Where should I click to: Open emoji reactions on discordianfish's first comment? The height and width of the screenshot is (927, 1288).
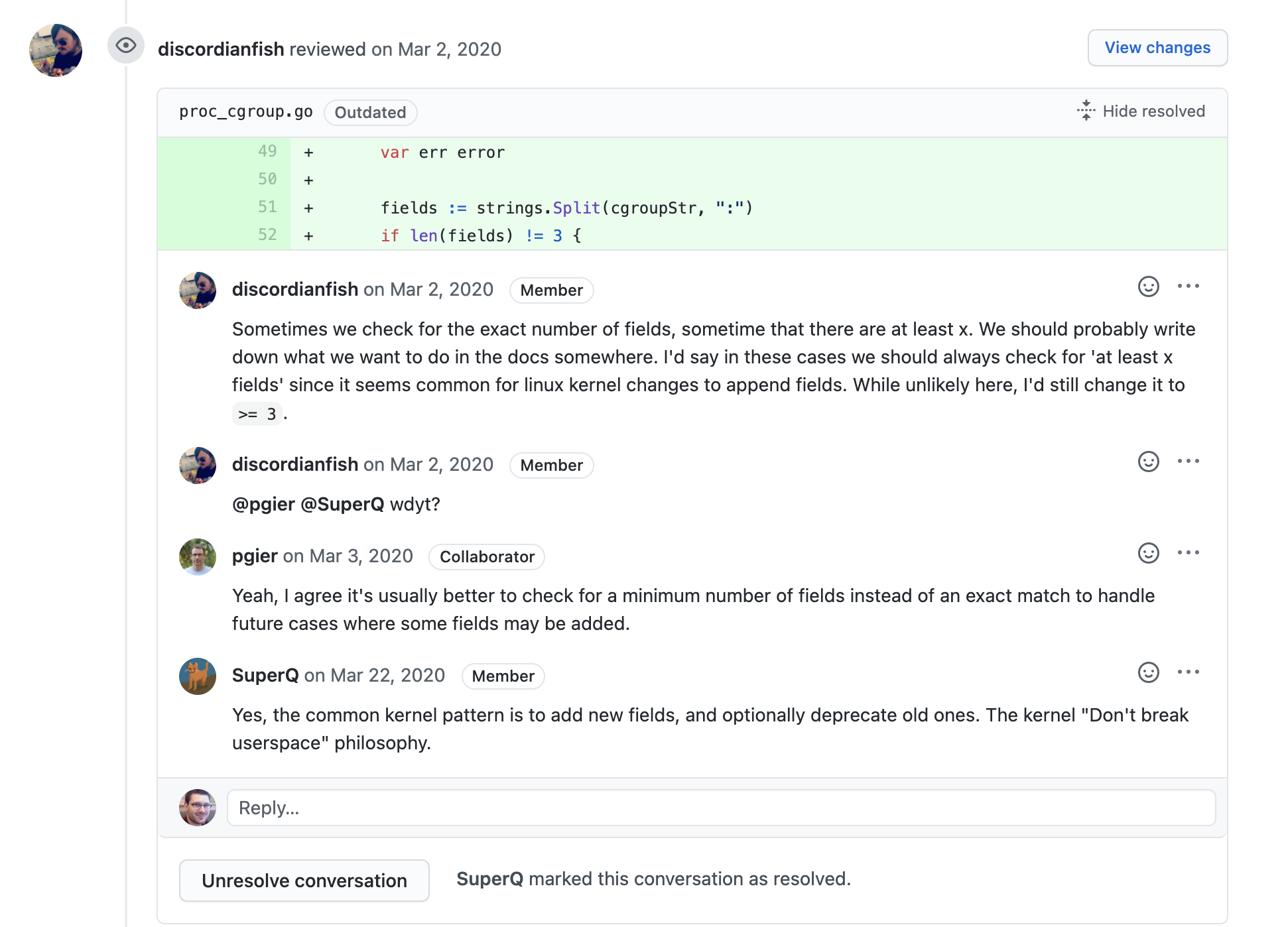click(x=1149, y=286)
